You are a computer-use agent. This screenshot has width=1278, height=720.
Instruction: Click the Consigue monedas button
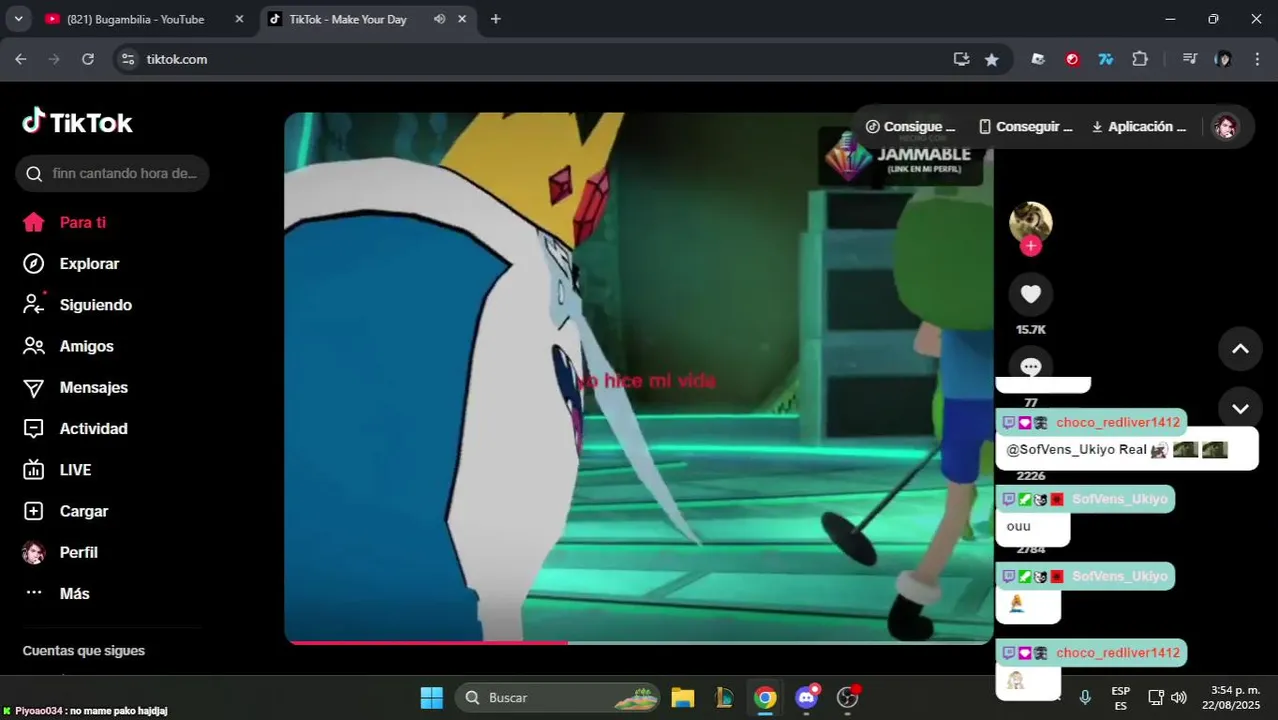point(910,127)
